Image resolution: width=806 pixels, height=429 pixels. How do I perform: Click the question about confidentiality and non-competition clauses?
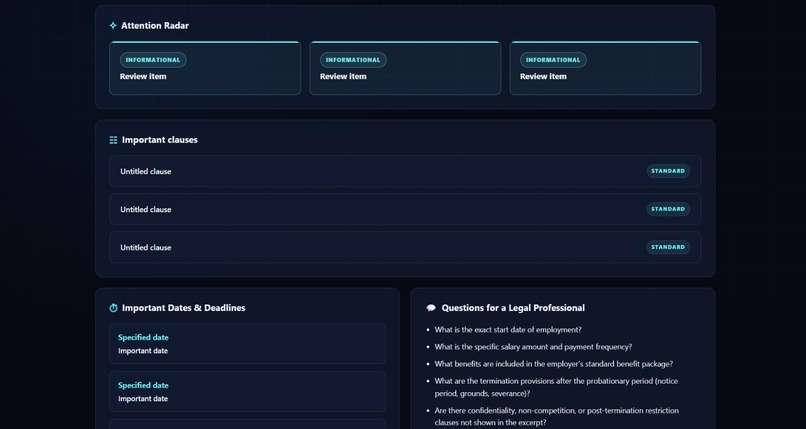point(557,417)
